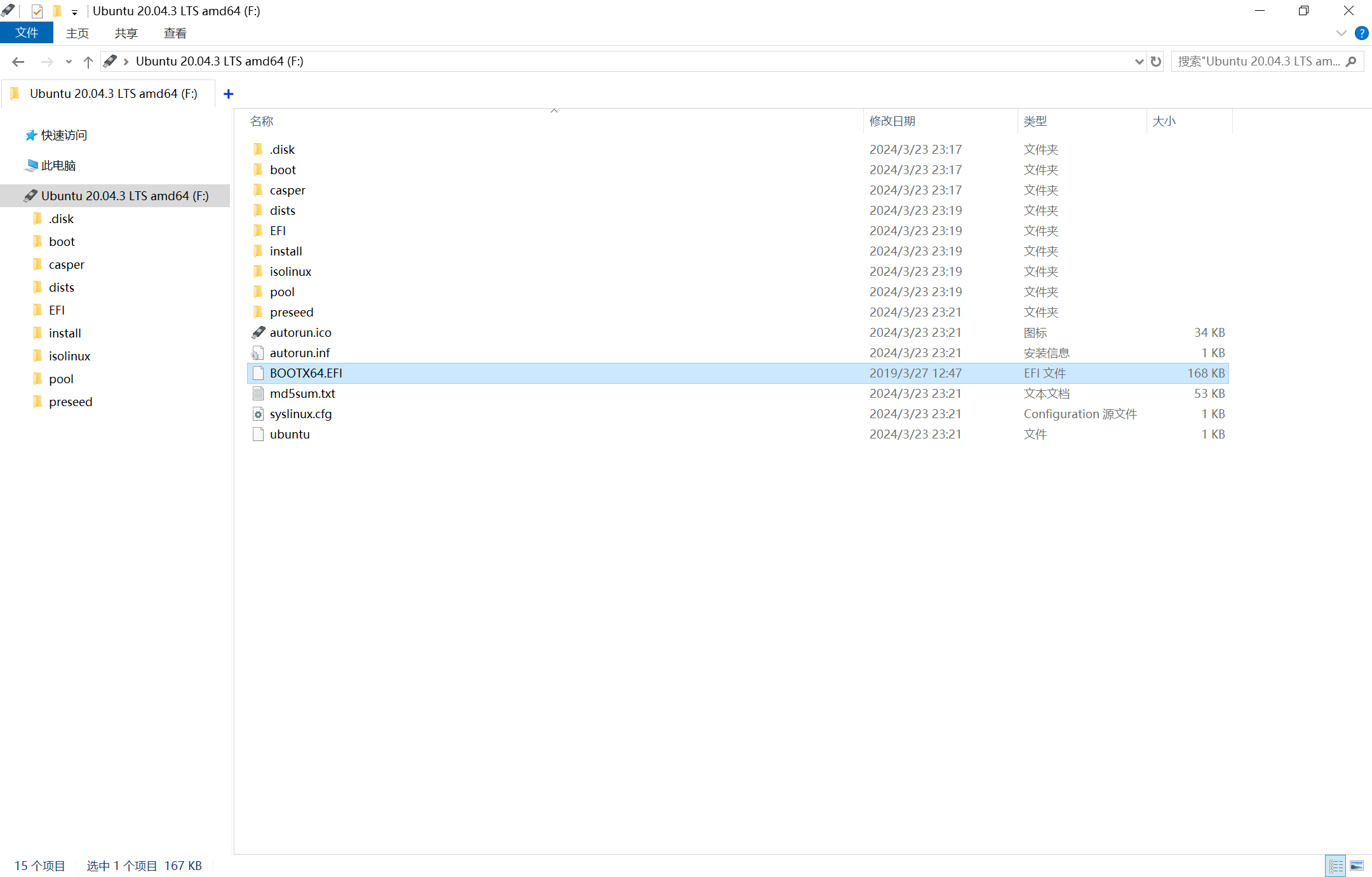Click the 2019/3/27 12:47 date cell
1372x877 pixels.
[x=915, y=373]
